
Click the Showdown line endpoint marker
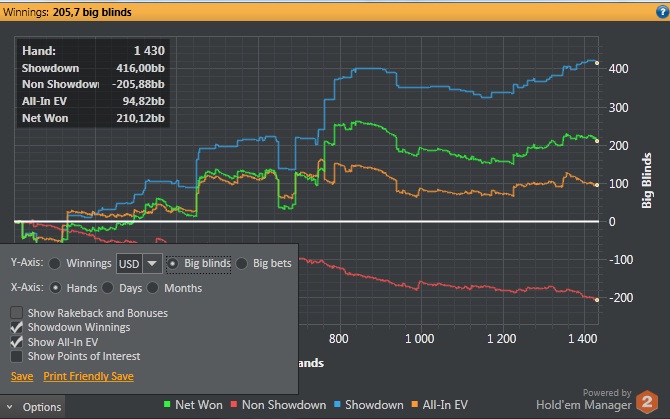pyautogui.click(x=597, y=63)
